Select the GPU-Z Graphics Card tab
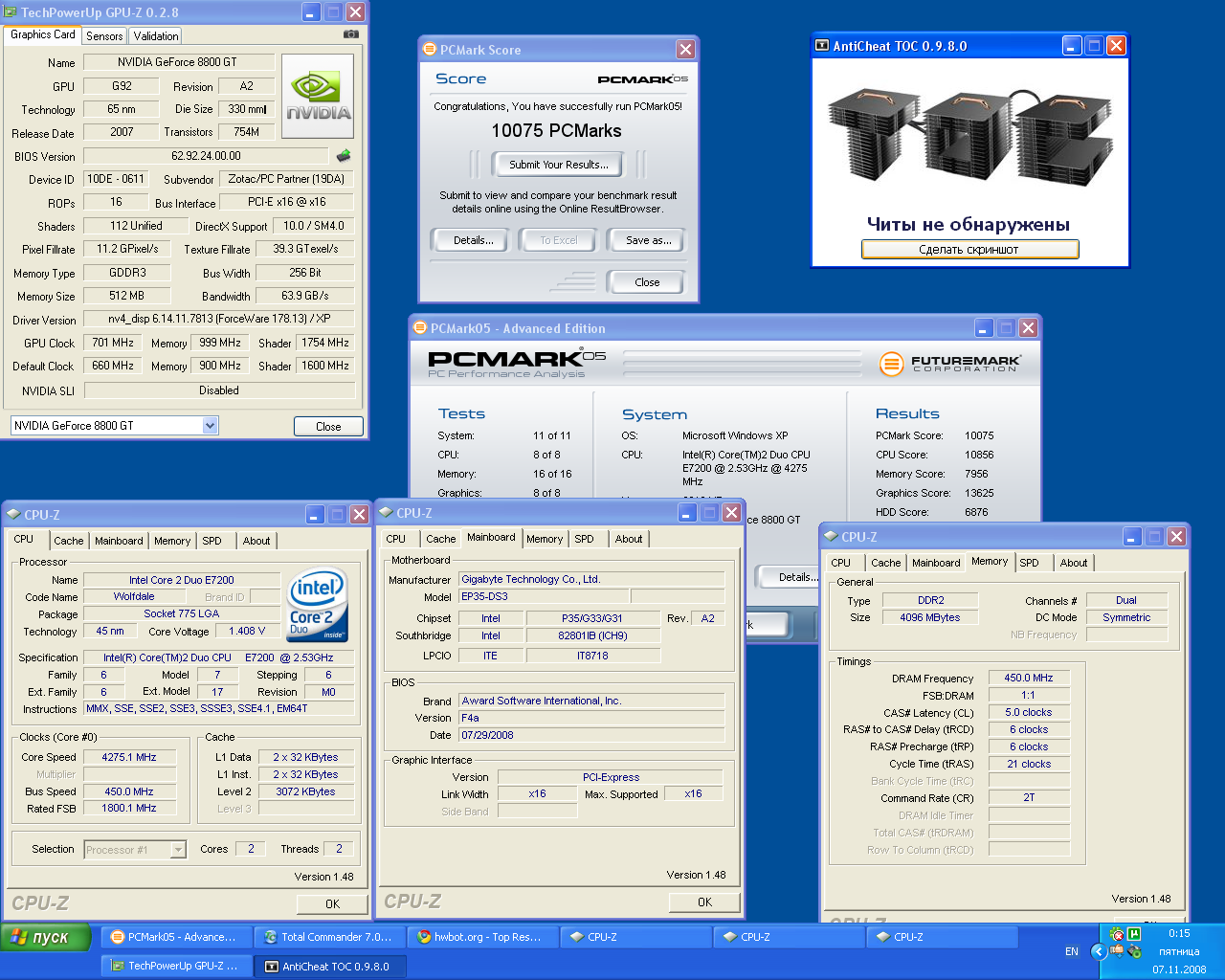The width and height of the screenshot is (1225, 980). coord(43,34)
